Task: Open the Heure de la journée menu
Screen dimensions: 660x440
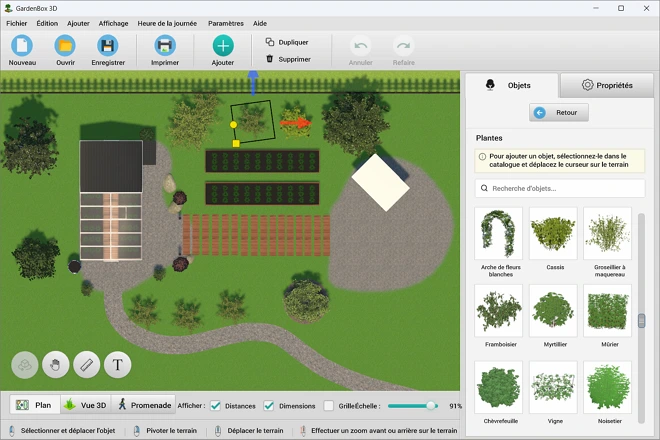Action: click(168, 23)
